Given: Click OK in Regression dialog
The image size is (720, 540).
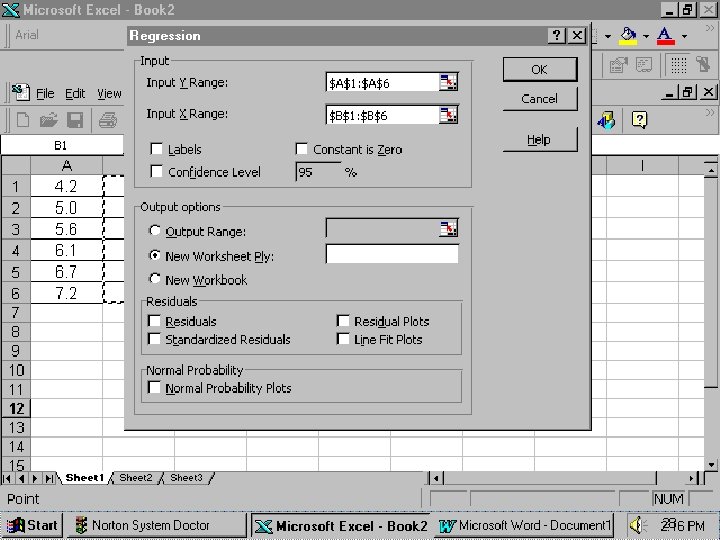Looking at the screenshot, I should [540, 69].
